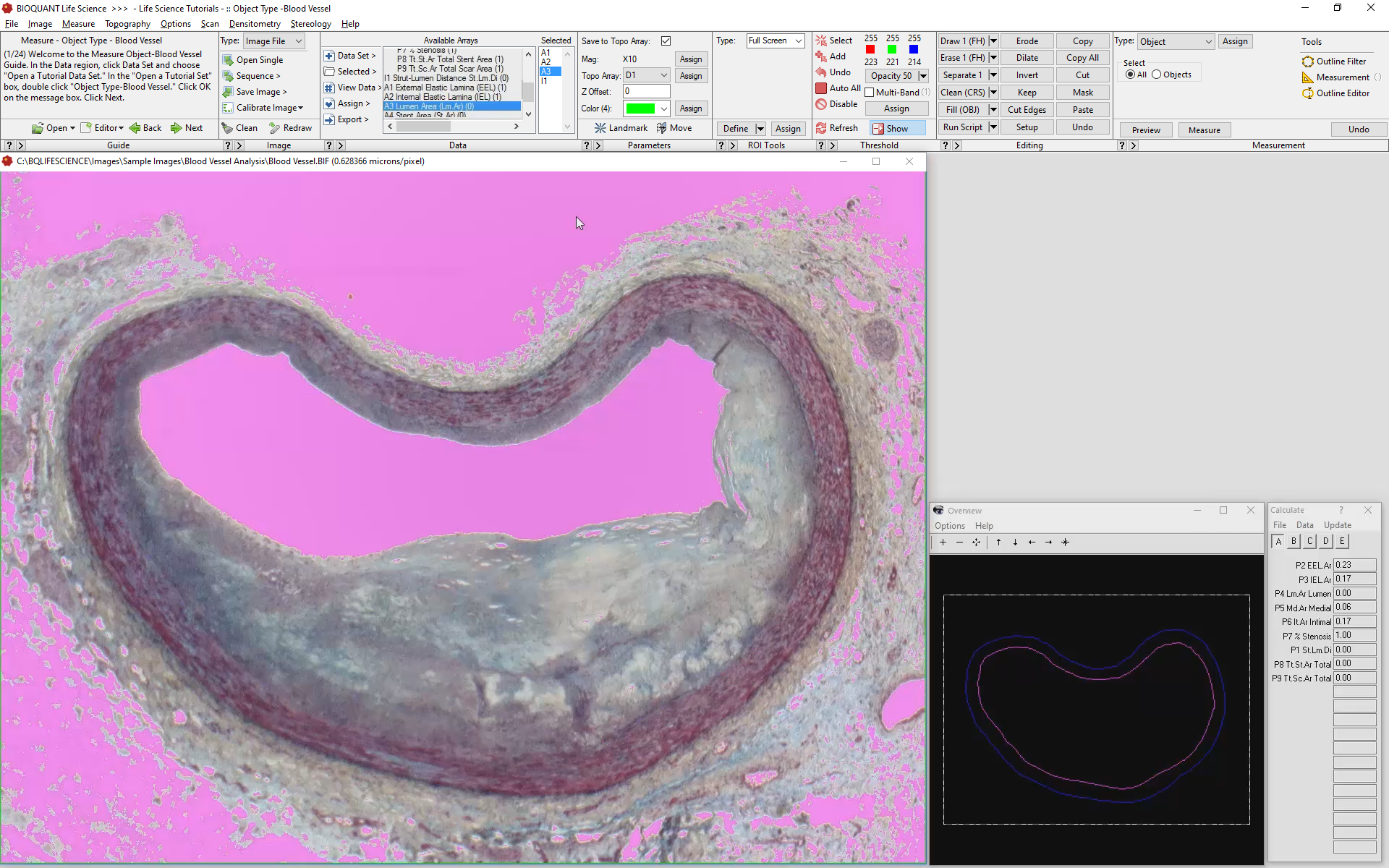Image resolution: width=1389 pixels, height=868 pixels.
Task: Click the Copy All button
Action: (1082, 58)
